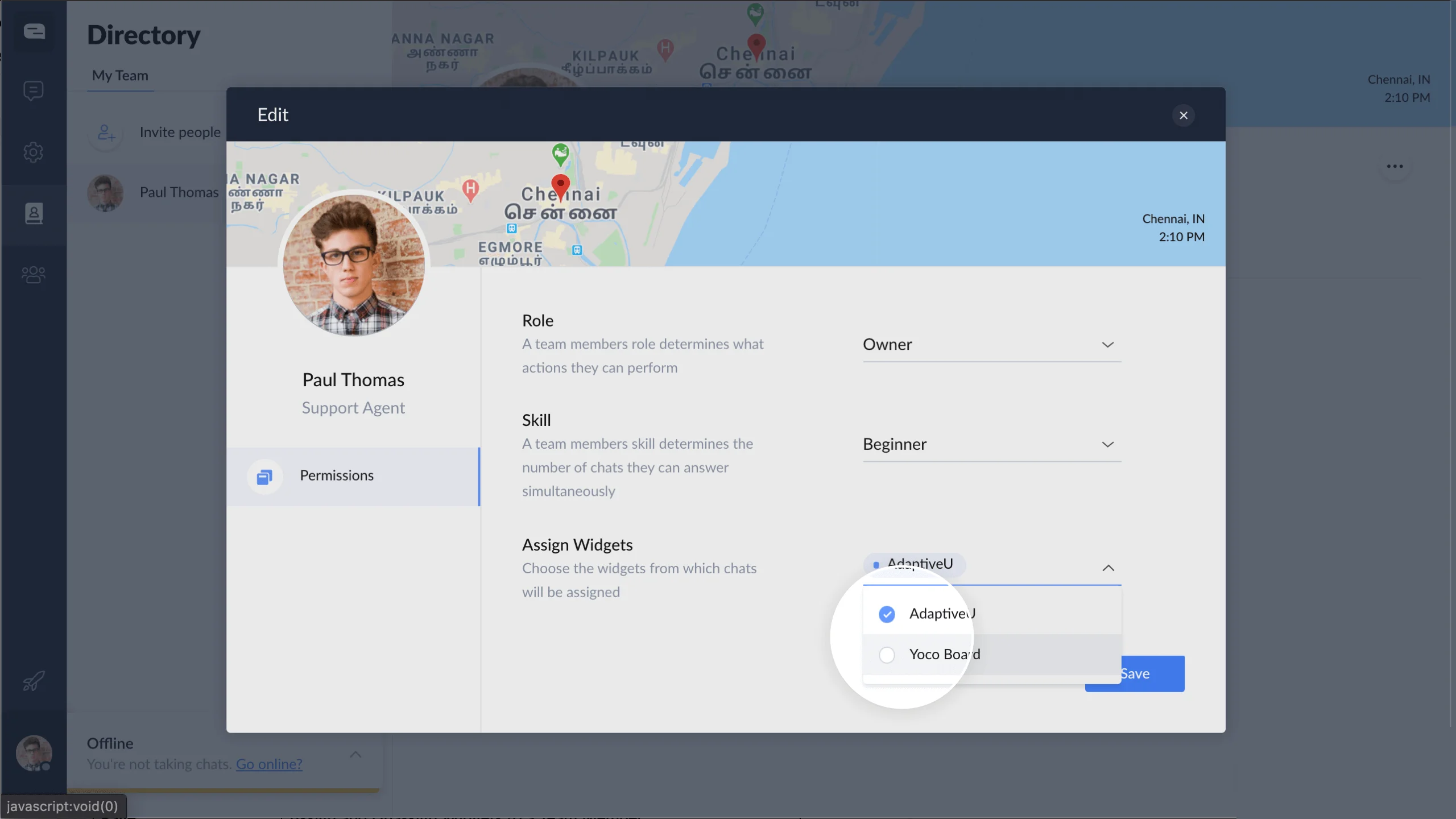Click the three-dots more options icon

(x=1395, y=167)
